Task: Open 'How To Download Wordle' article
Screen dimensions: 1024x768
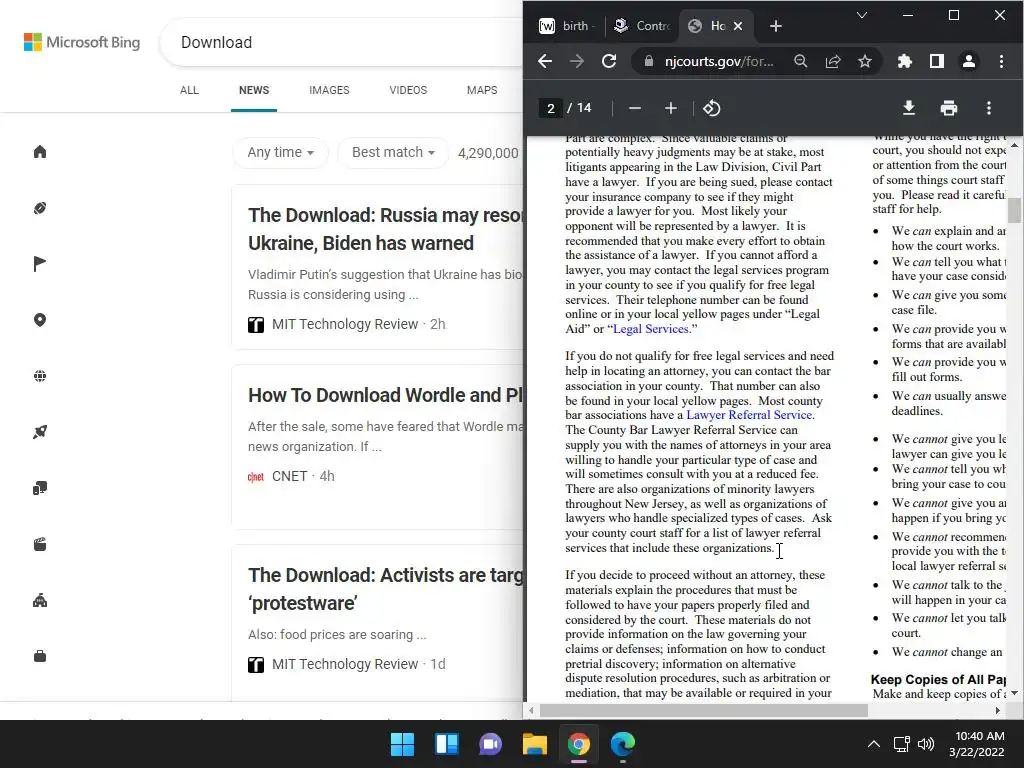Action: (x=385, y=395)
